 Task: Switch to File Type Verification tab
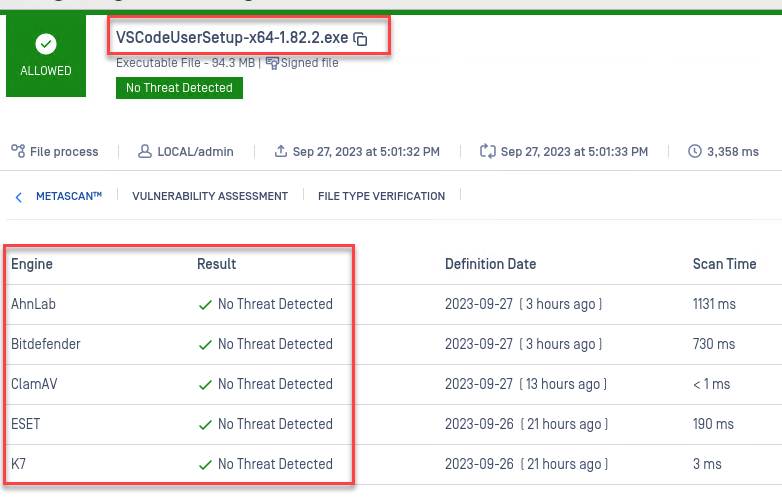(381, 197)
